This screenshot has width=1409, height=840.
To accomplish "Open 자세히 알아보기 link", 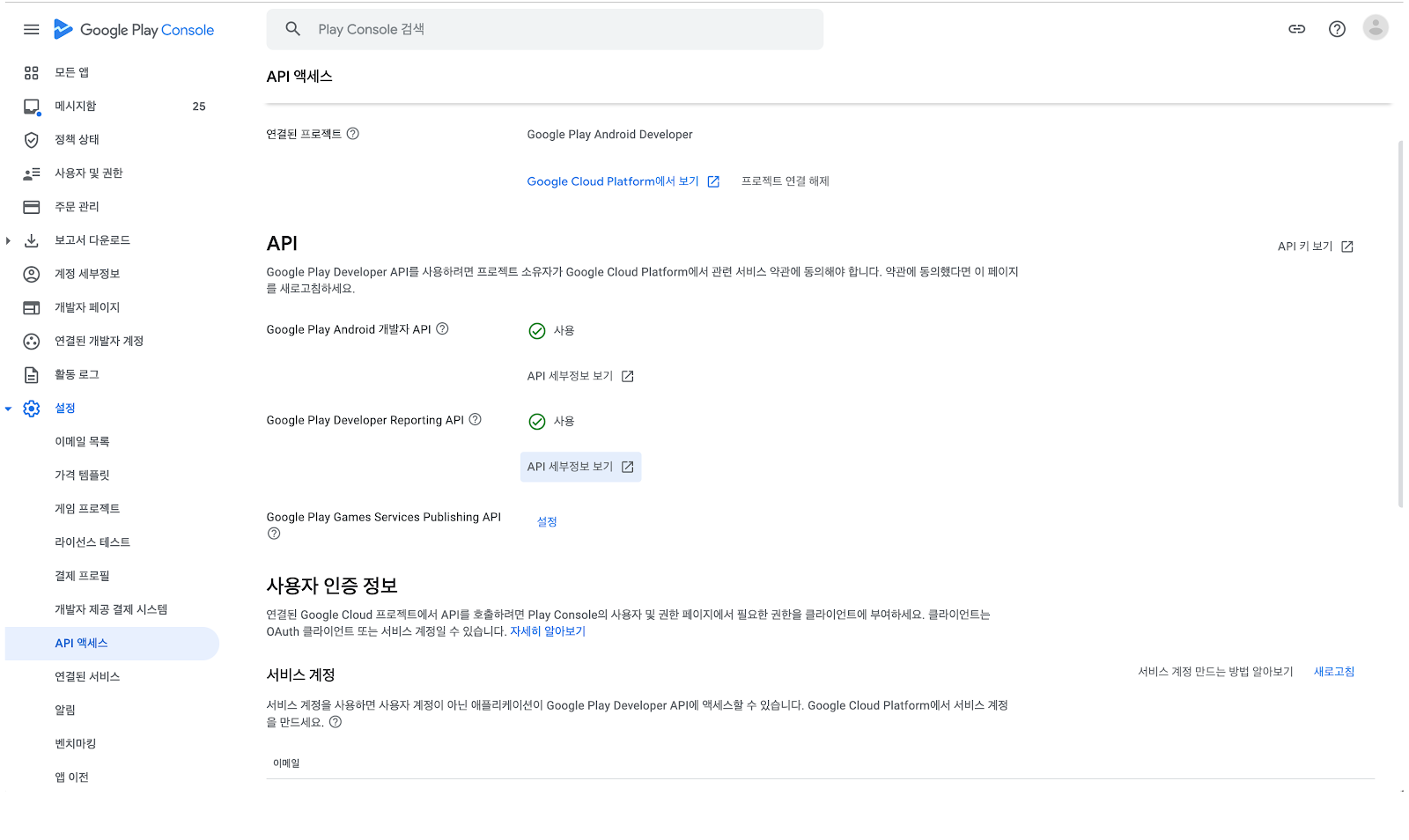I will click(548, 631).
